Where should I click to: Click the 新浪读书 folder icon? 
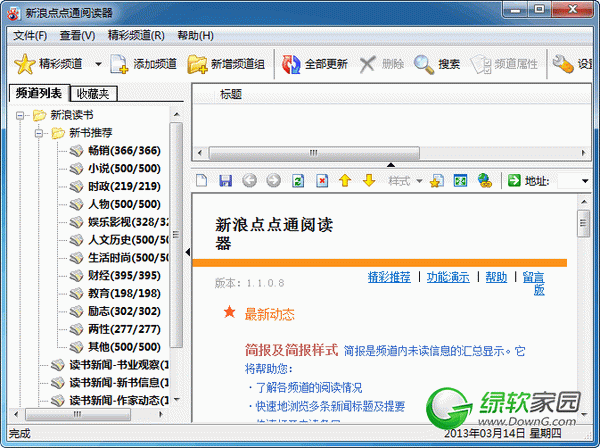click(x=39, y=115)
